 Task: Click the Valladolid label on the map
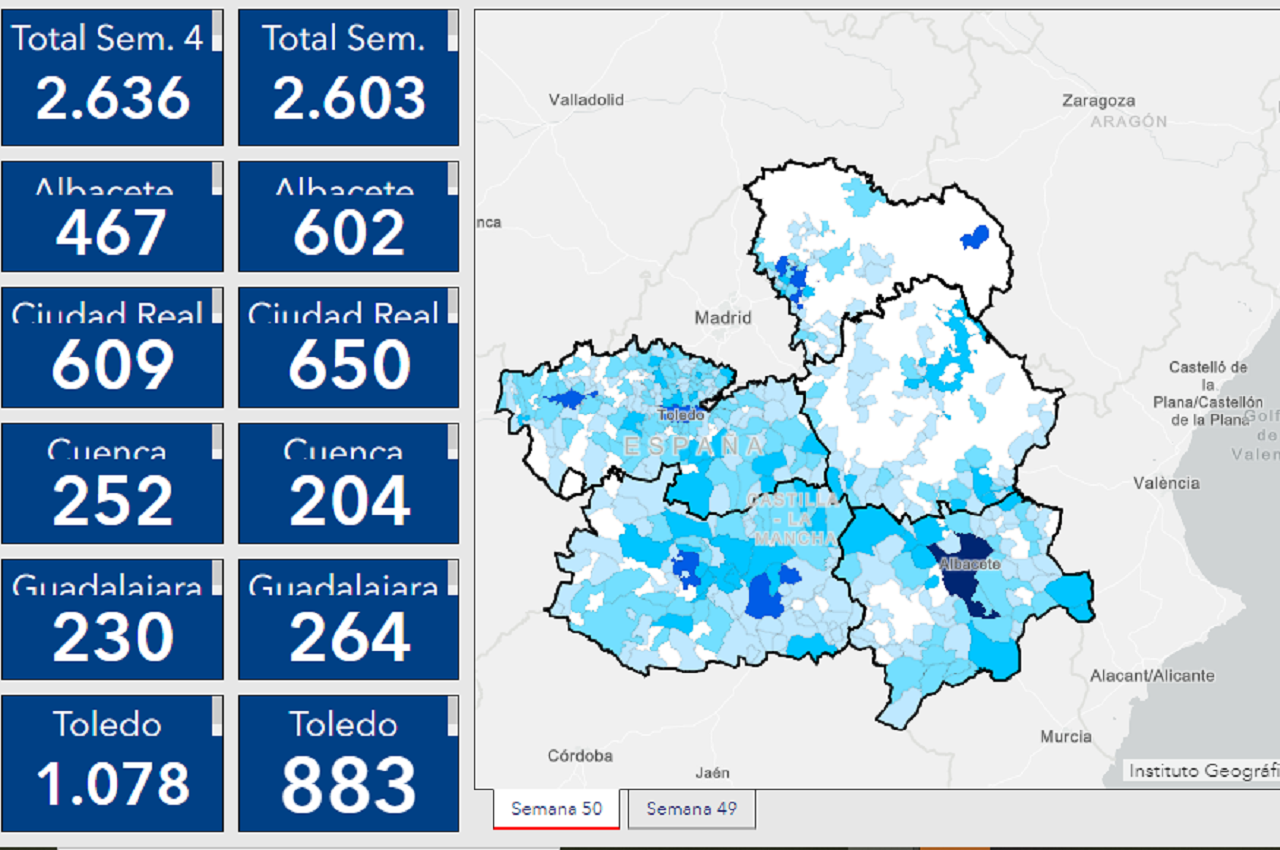(586, 99)
